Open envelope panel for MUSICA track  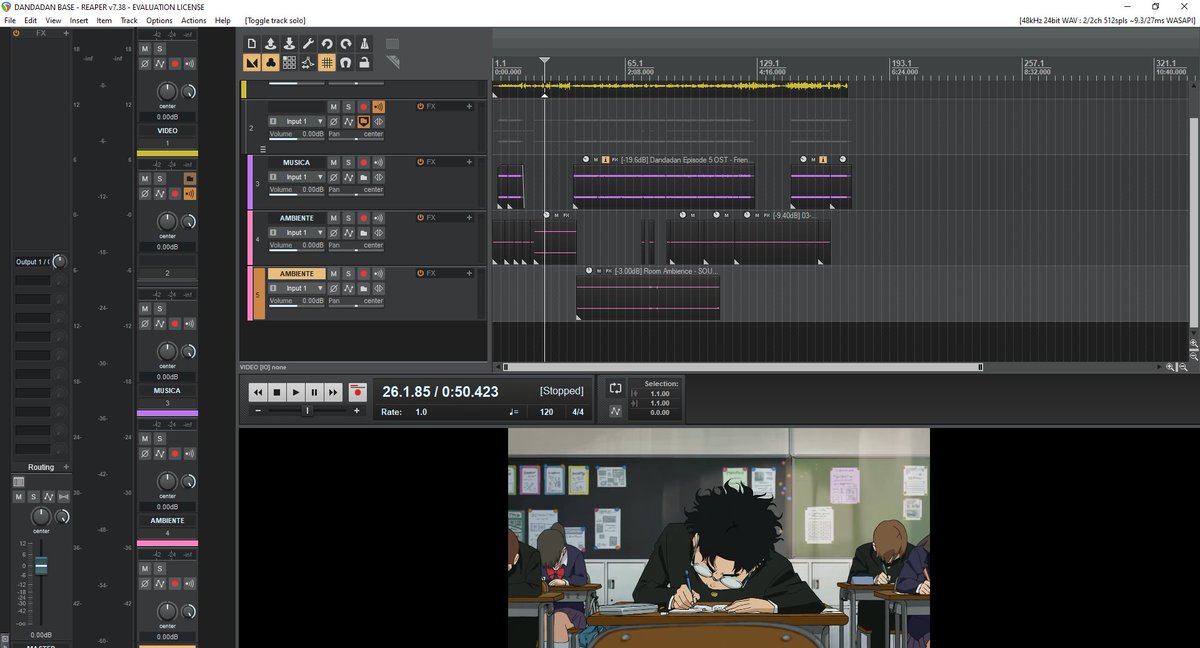pos(348,177)
